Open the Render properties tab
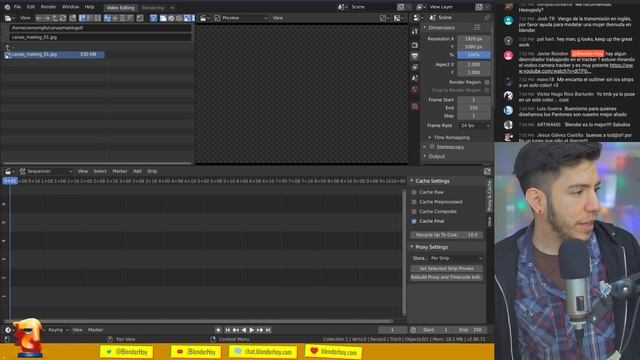Viewport: 640px width, 360px height. point(415,45)
